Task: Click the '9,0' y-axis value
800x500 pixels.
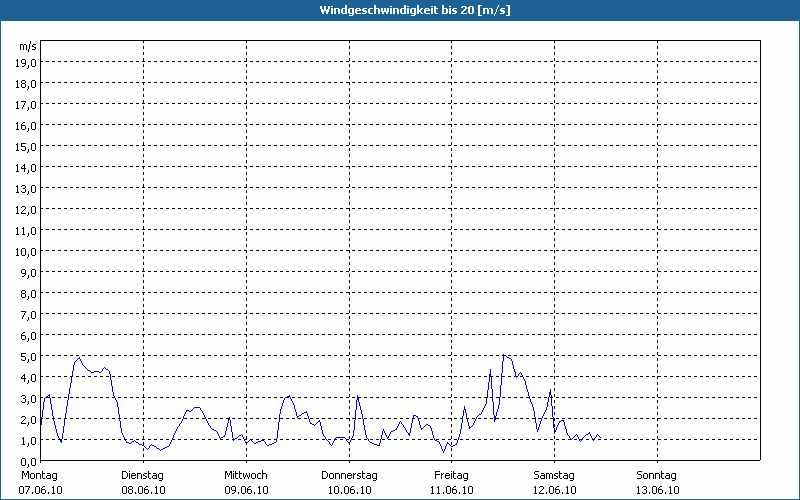Action: coord(29,273)
